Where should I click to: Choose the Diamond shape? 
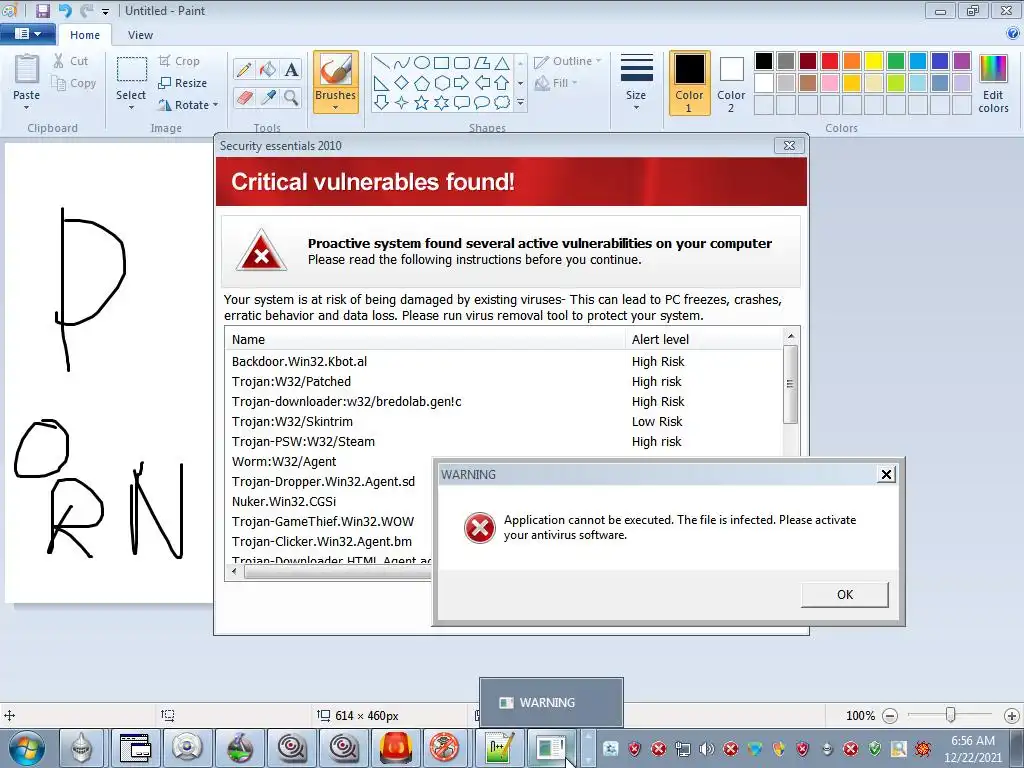pos(402,83)
